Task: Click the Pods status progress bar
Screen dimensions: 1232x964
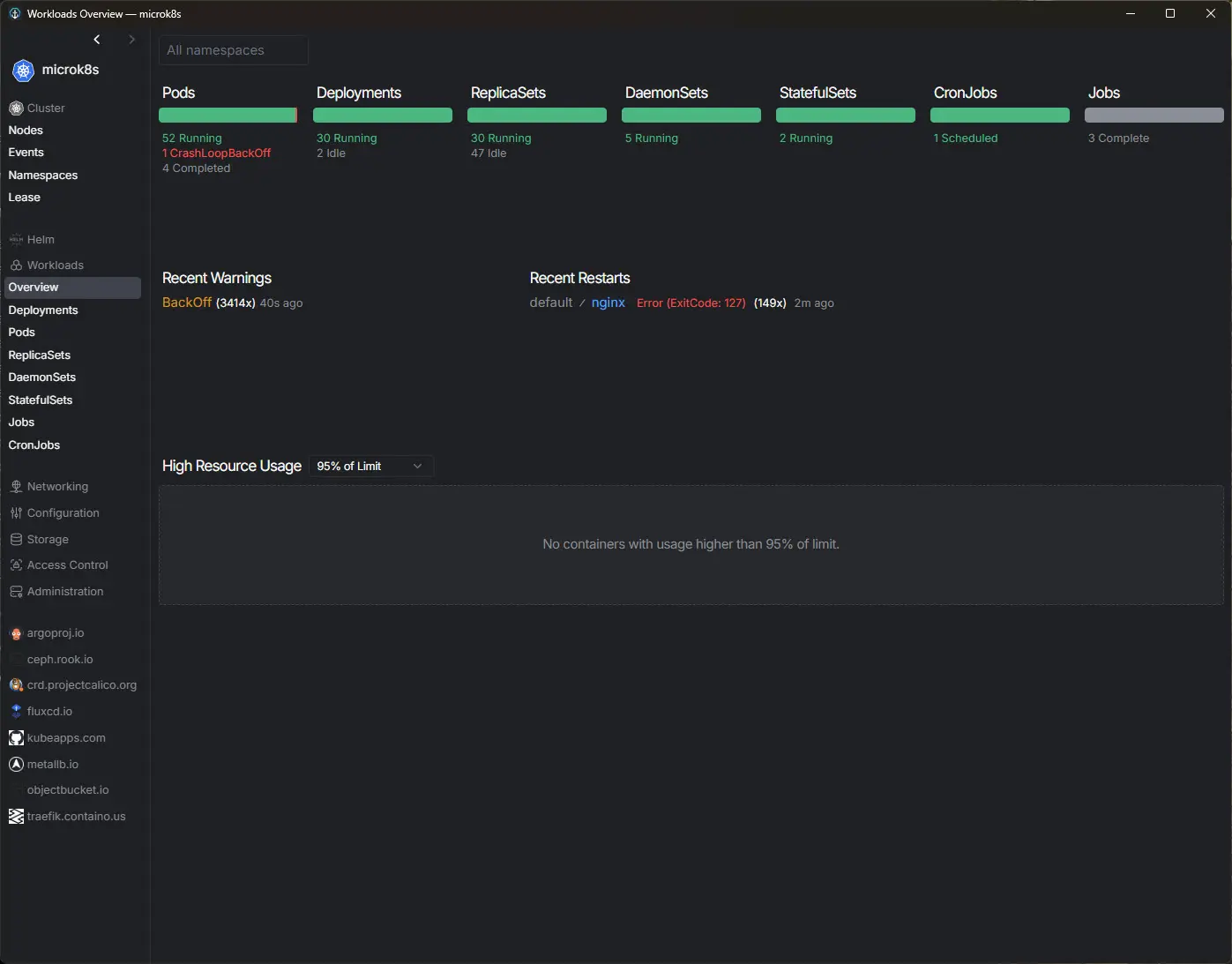Action: tap(228, 116)
